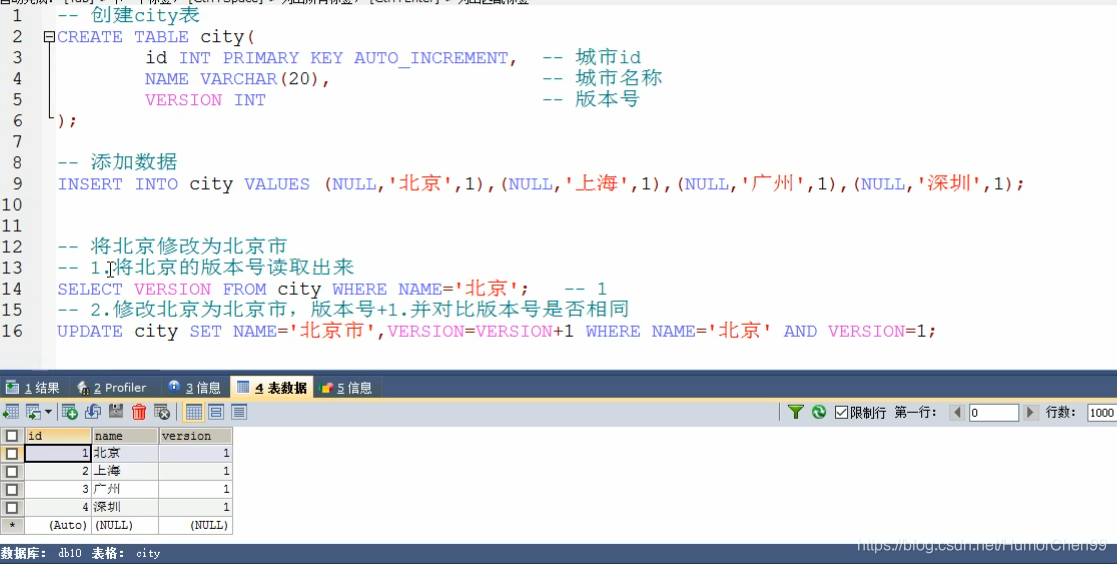This screenshot has width=1117, height=564.
Task: Select the id cell of the 上海 row
Action: [58, 471]
